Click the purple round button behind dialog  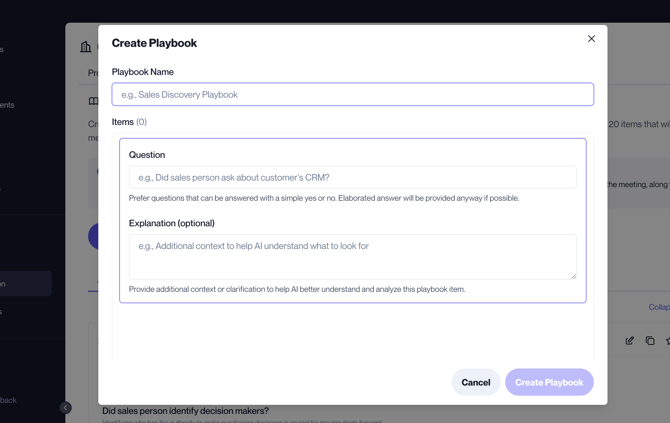[x=93, y=236]
